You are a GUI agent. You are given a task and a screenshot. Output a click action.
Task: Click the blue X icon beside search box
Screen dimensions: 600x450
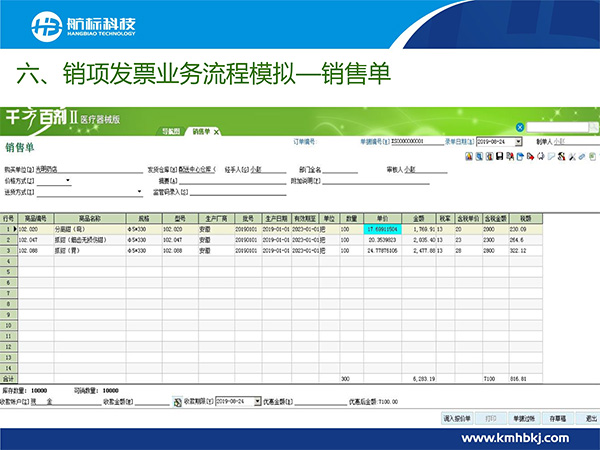tap(520, 127)
